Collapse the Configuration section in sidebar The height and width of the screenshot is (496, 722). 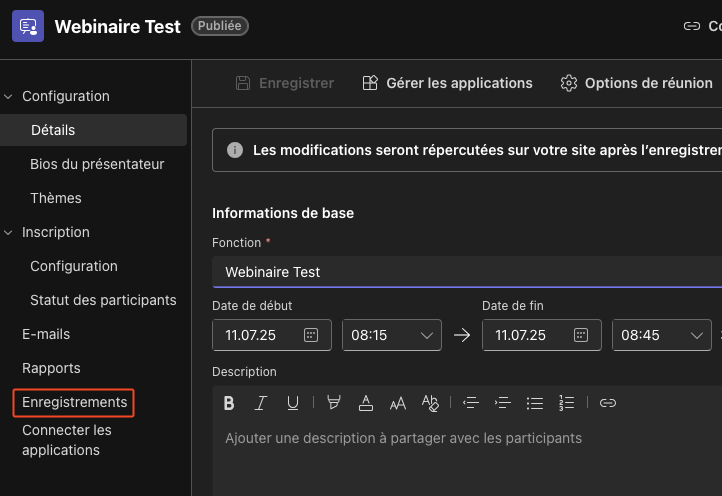click(x=9, y=96)
